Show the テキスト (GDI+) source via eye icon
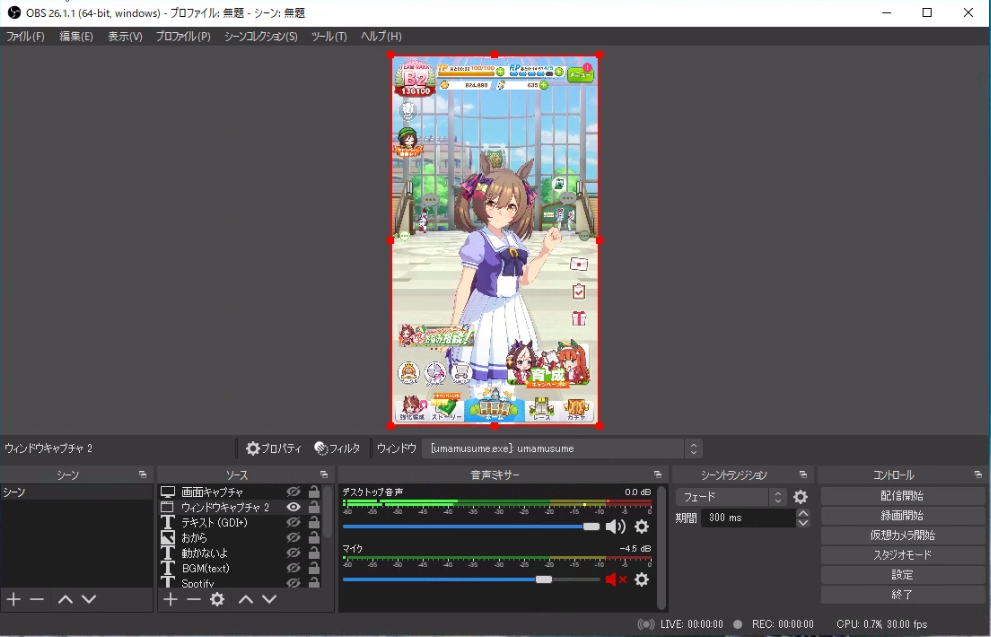This screenshot has height=637, width=991. 293,523
